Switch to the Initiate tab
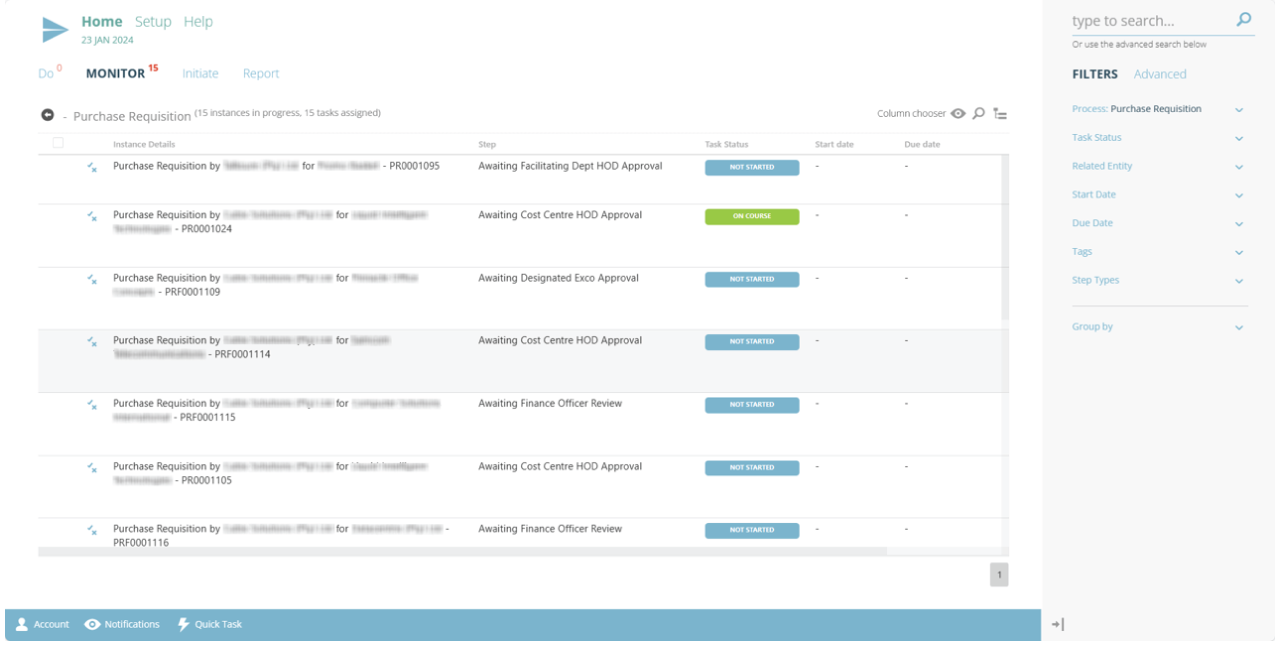The width and height of the screenshot is (1280, 646). 200,74
